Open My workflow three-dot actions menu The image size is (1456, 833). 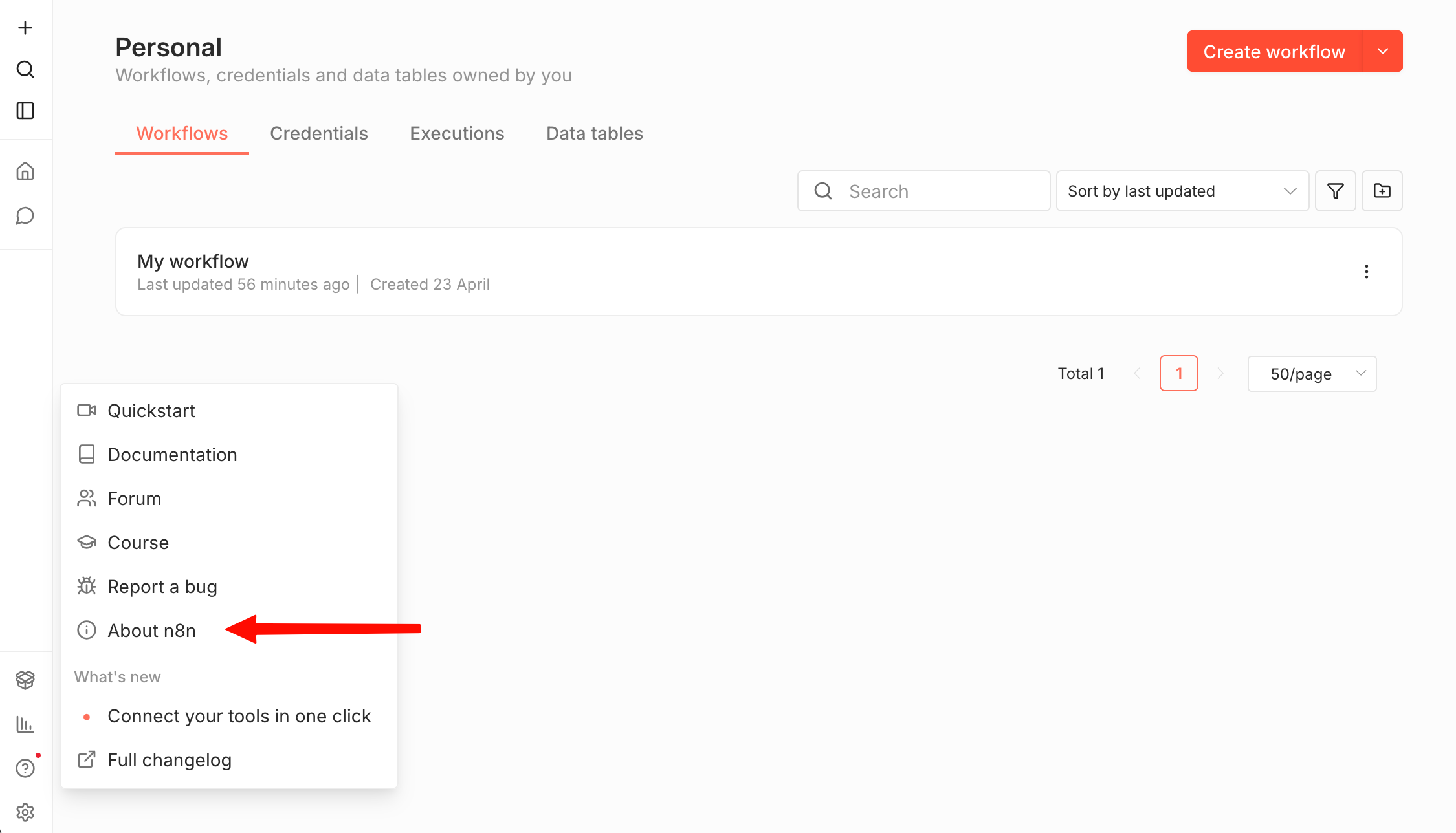pyautogui.click(x=1366, y=272)
